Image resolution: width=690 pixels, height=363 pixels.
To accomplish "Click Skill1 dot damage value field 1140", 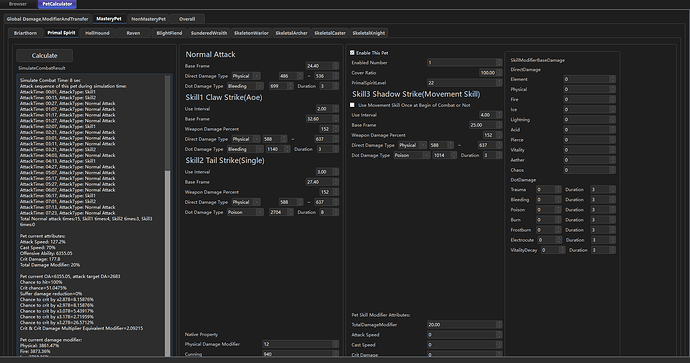I will tap(278, 149).
